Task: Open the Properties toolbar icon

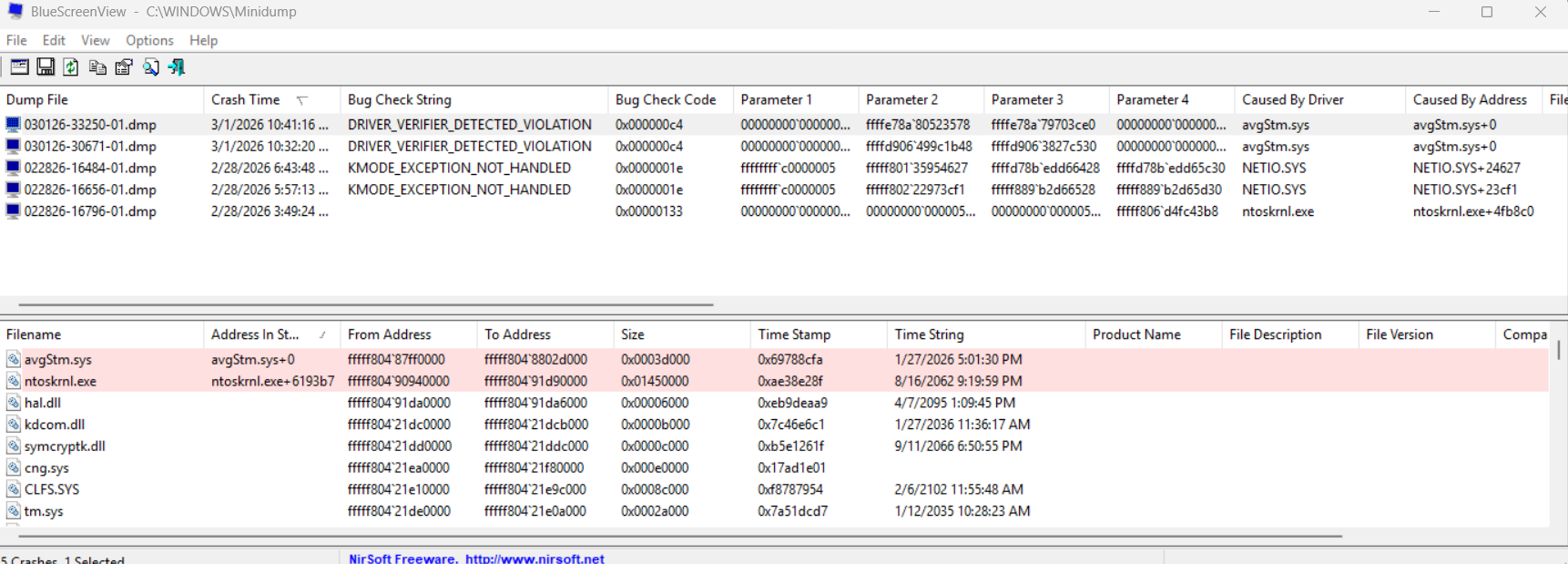Action: coord(124,67)
